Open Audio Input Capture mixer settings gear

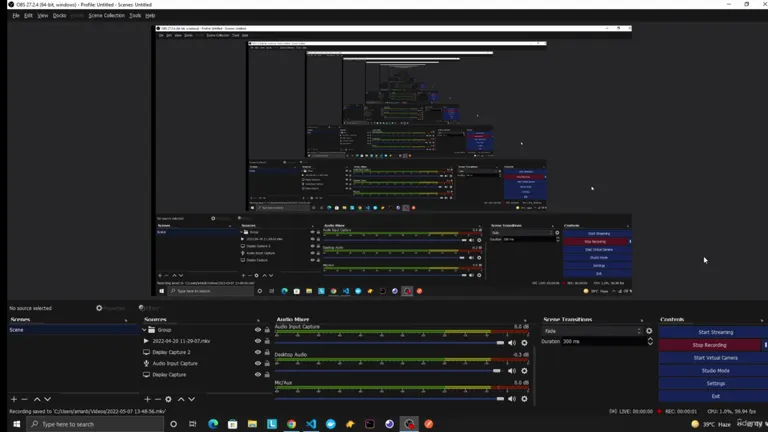pos(525,343)
